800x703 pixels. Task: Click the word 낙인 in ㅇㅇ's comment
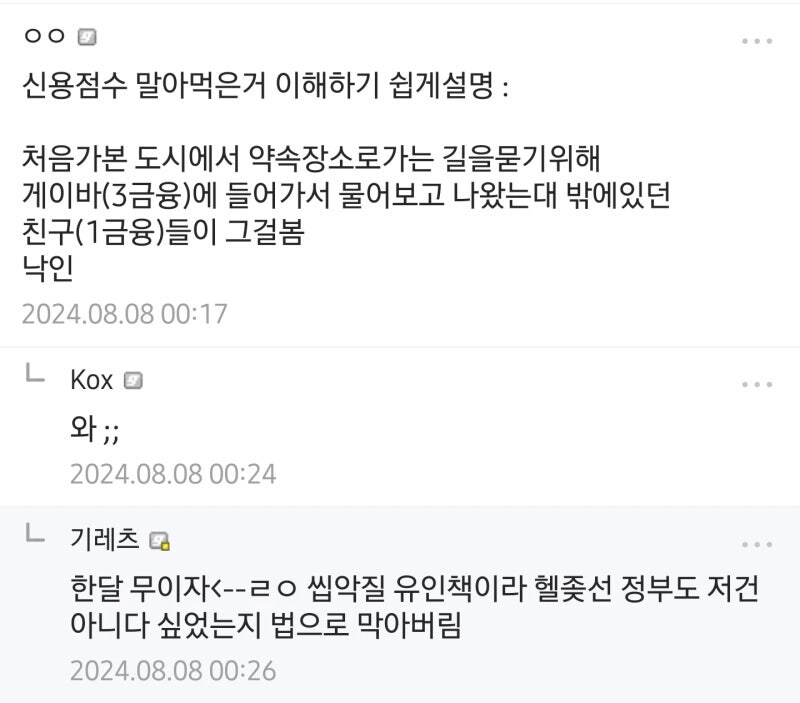tap(48, 268)
